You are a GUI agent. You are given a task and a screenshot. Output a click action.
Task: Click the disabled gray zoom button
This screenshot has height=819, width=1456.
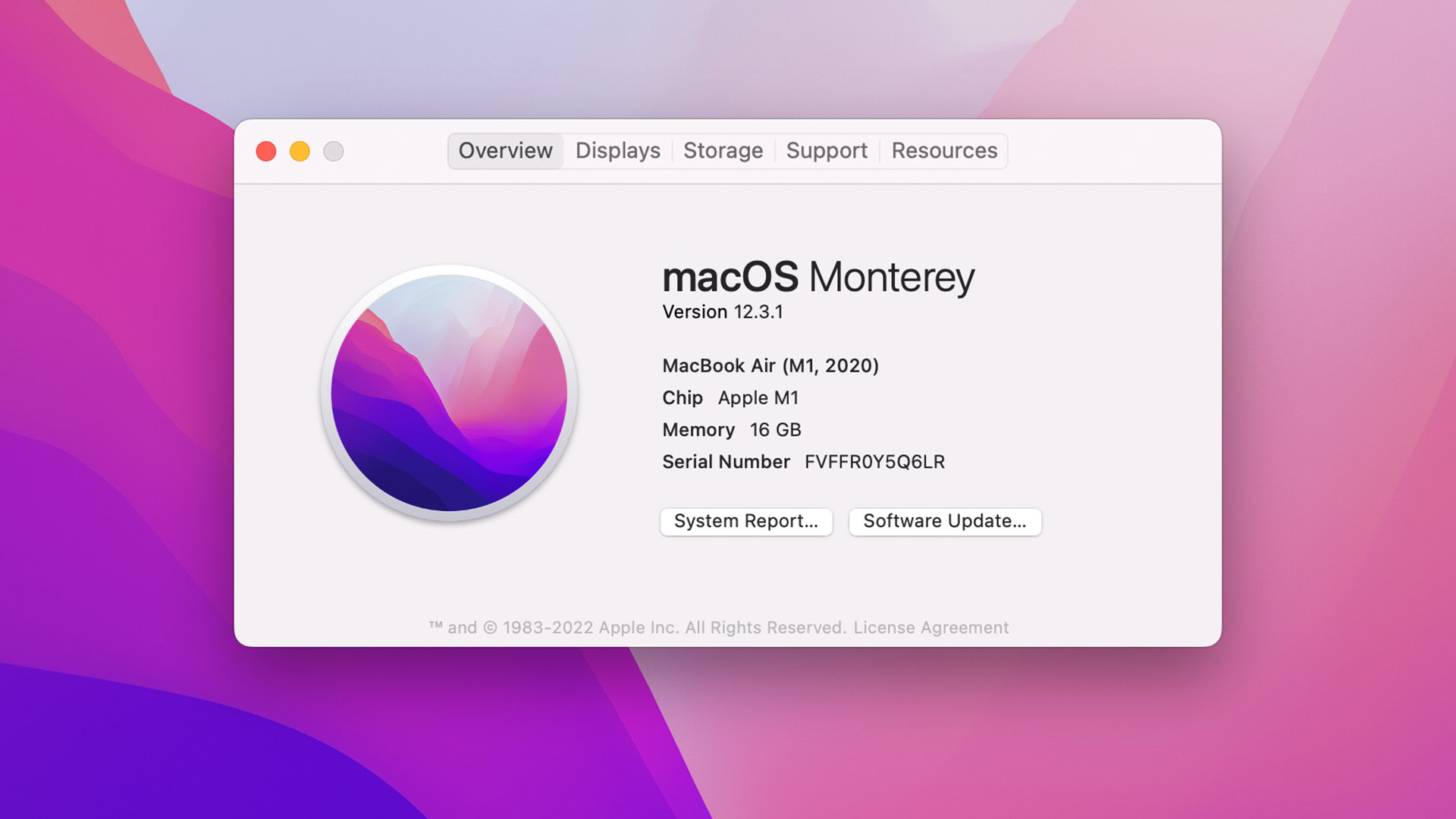click(334, 152)
